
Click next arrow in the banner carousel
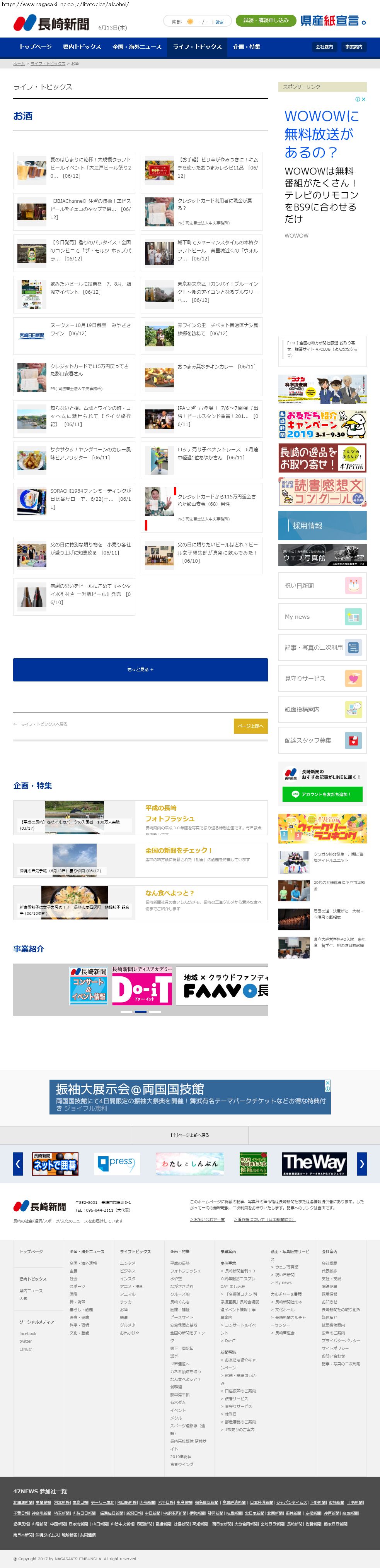(362, 1164)
